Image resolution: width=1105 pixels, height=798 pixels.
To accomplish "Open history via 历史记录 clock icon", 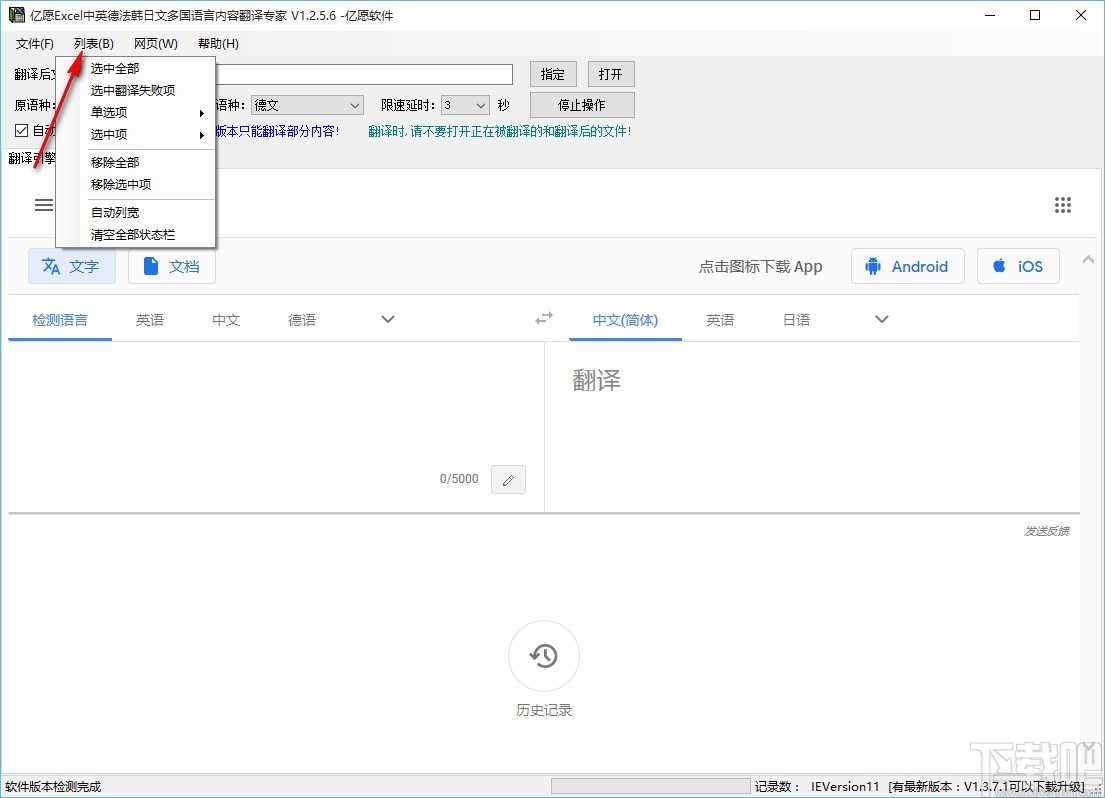I will (x=543, y=656).
